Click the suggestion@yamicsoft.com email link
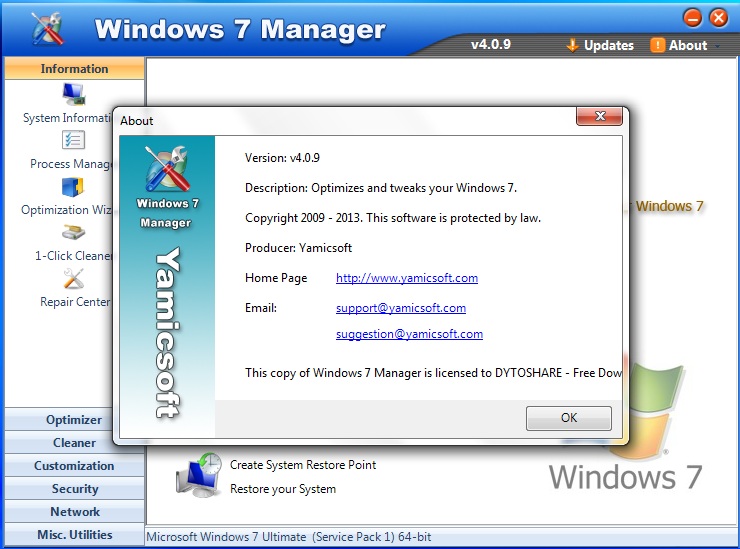 point(409,334)
